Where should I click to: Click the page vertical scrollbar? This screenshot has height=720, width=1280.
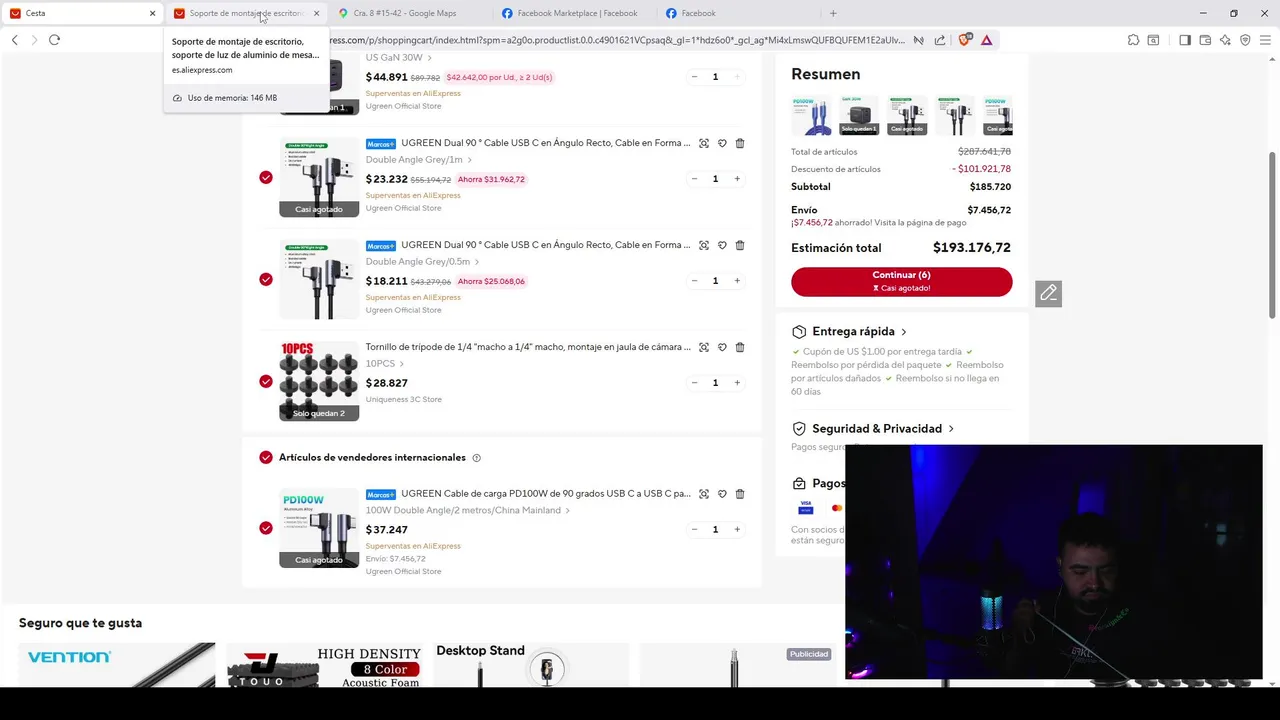[x=1273, y=237]
